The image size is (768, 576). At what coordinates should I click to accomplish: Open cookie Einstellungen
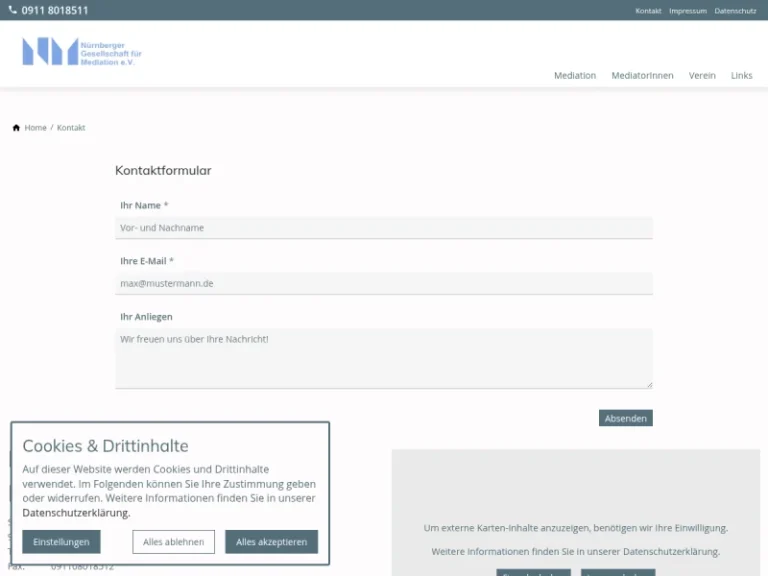(61, 542)
